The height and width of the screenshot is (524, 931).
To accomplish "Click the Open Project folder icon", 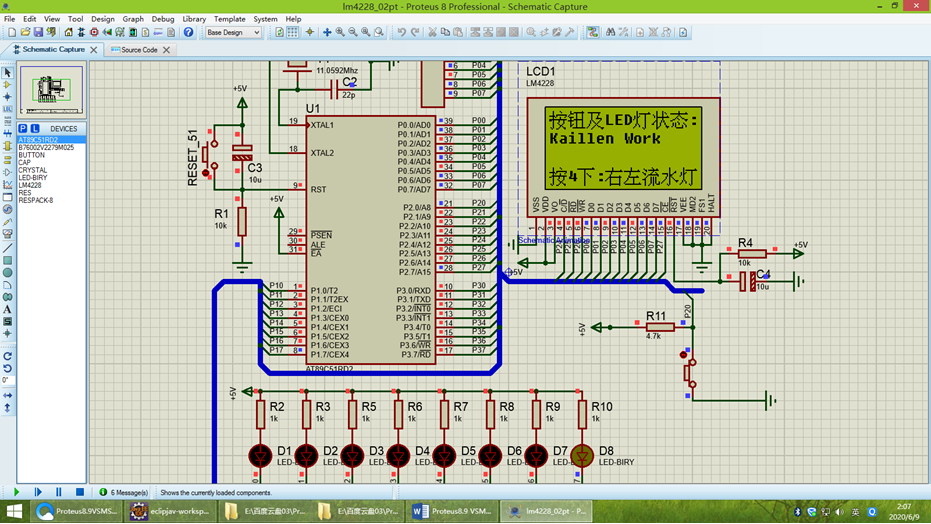I will (x=25, y=33).
